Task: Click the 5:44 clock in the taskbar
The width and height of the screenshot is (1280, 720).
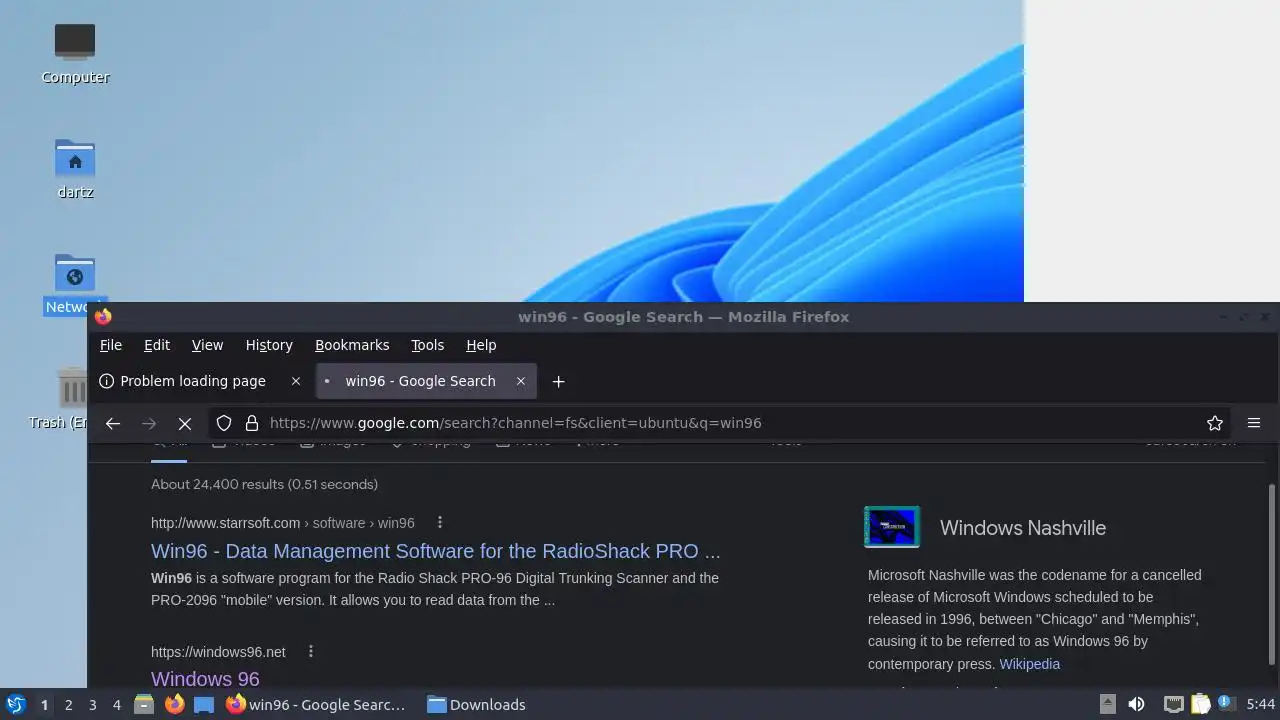Action: (x=1260, y=704)
